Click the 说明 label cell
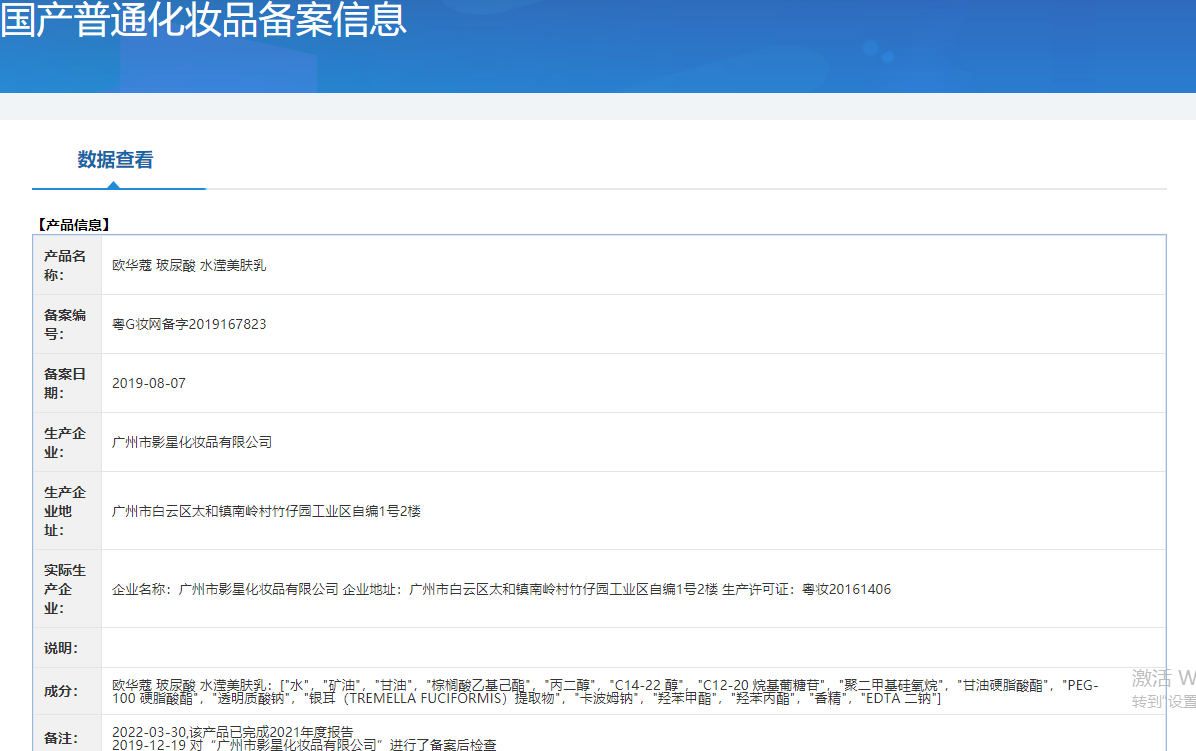1196x751 pixels. (67, 648)
